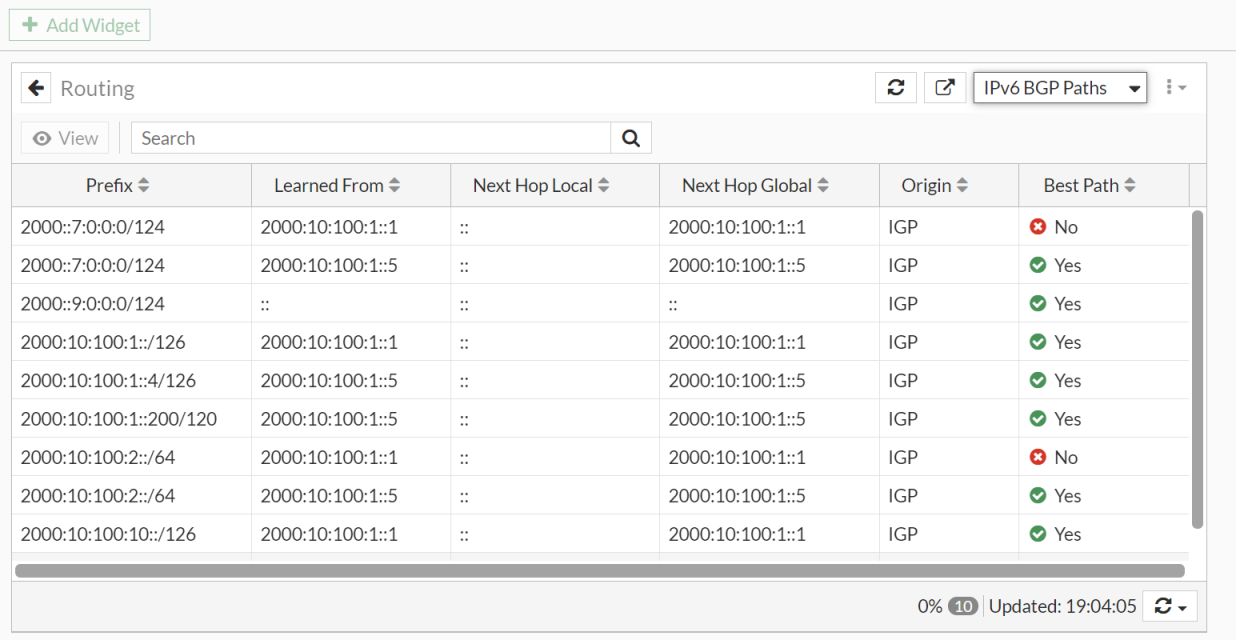Click the View button above the table
Image resolution: width=1236 pixels, height=640 pixels.
64,137
